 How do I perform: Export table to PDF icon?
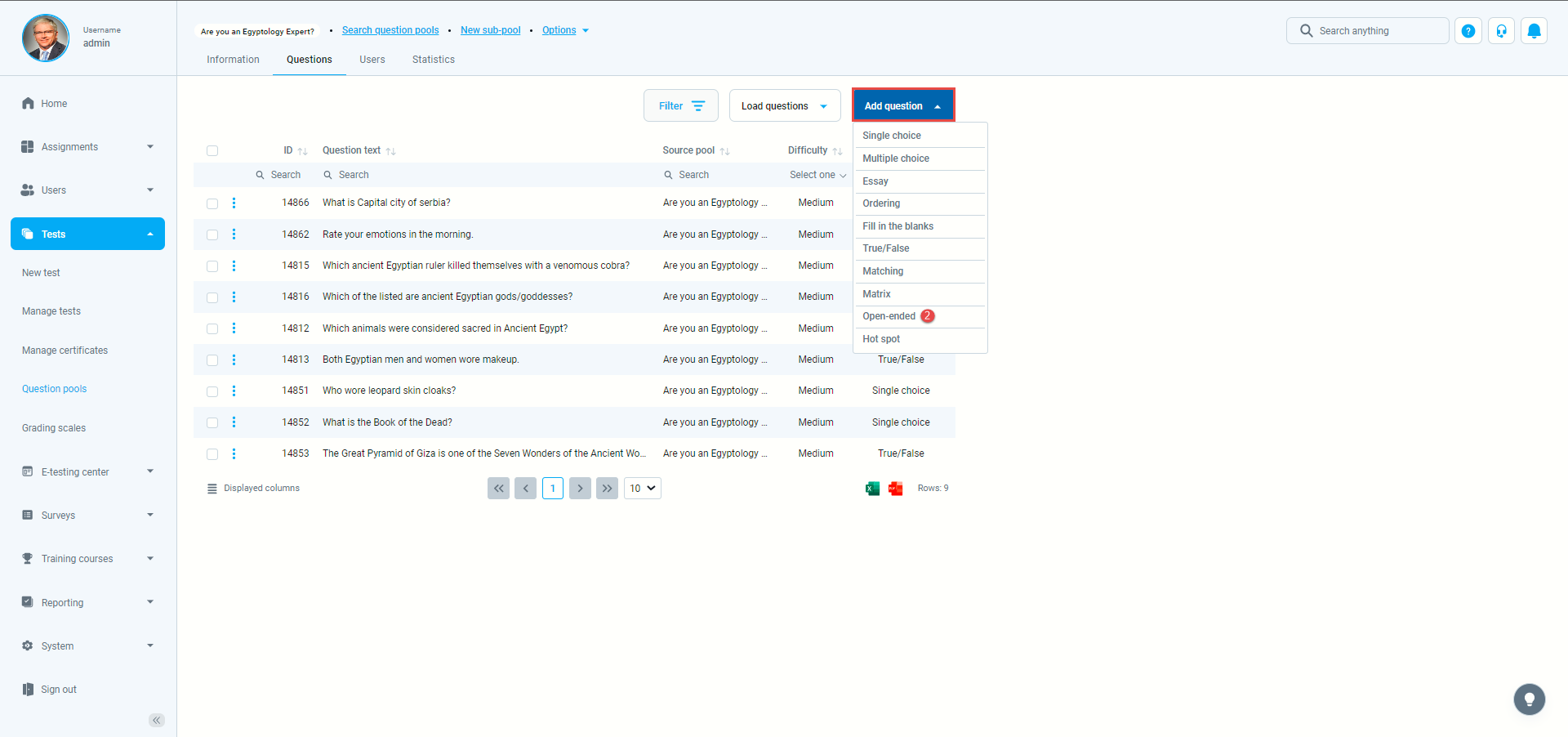tap(896, 489)
